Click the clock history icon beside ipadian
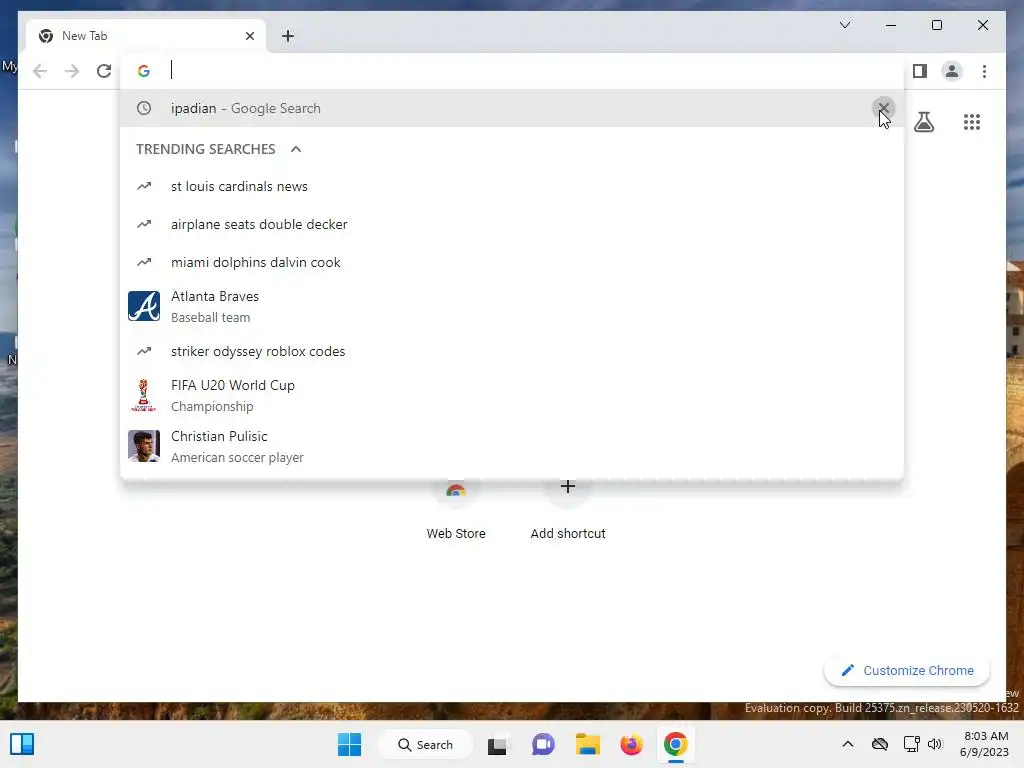This screenshot has height=768, width=1024. pyautogui.click(x=144, y=108)
